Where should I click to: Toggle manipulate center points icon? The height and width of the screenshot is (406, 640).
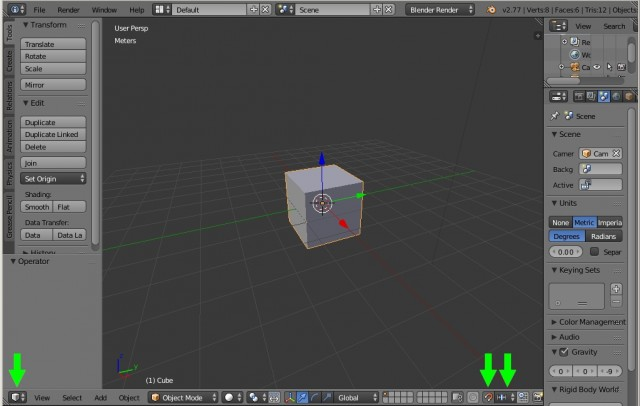(274, 397)
